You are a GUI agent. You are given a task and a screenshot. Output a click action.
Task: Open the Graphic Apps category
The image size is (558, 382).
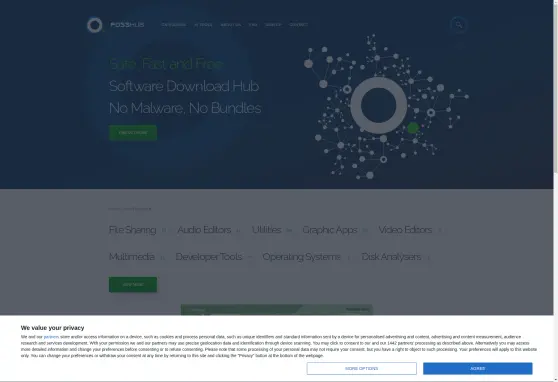[330, 230]
